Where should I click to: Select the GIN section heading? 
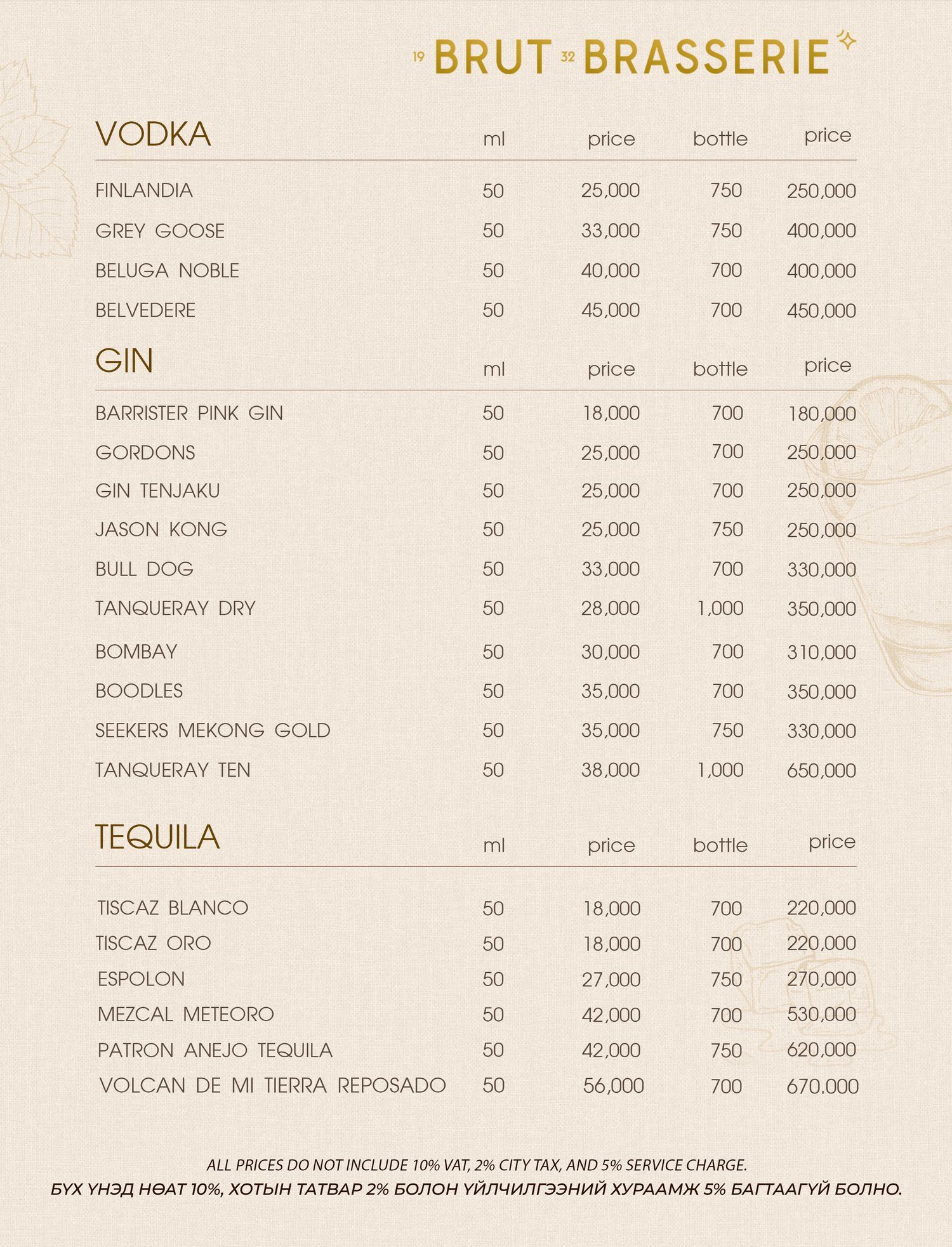pos(124,362)
